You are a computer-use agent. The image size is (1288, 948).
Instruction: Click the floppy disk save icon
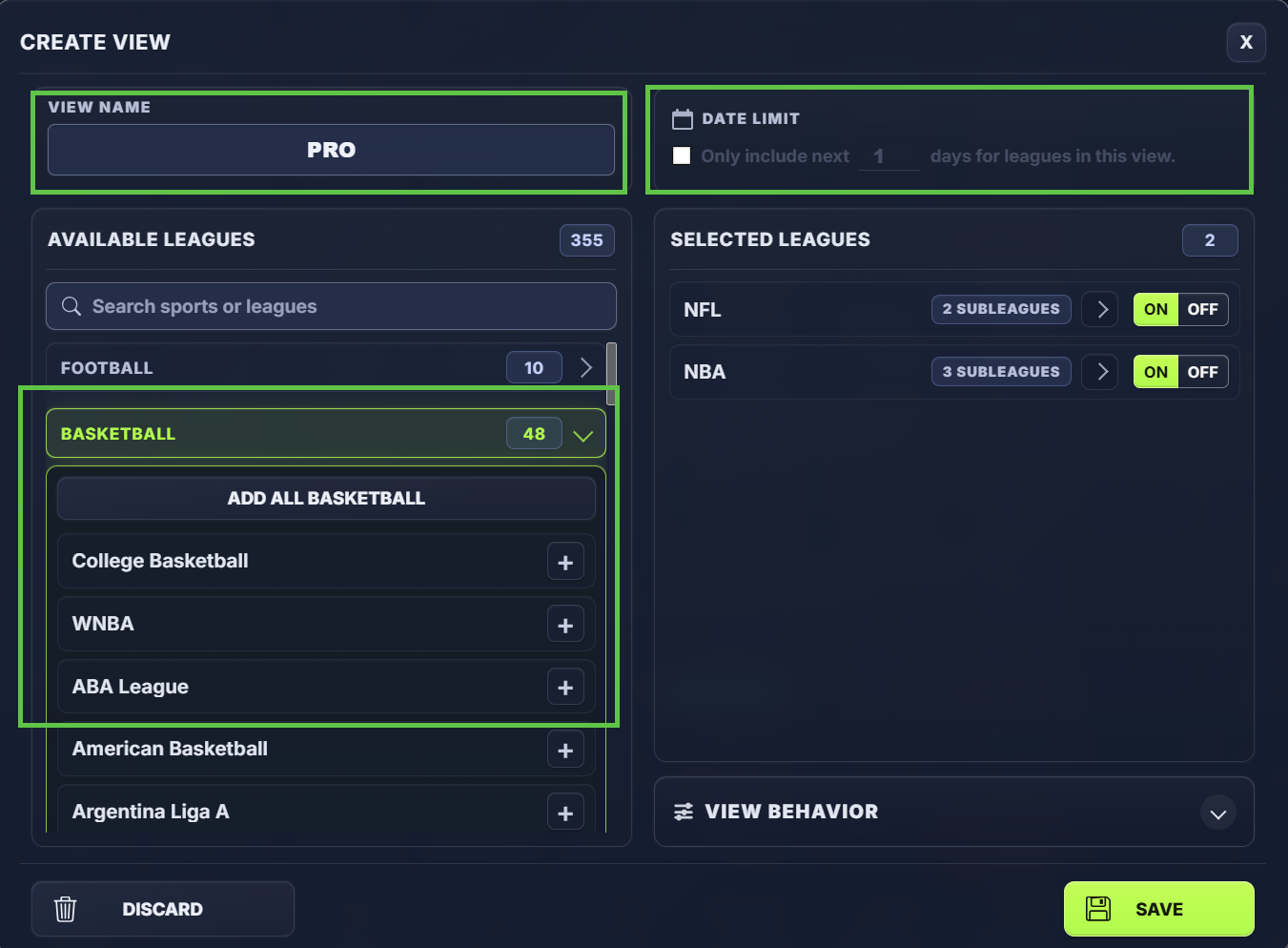tap(1098, 909)
